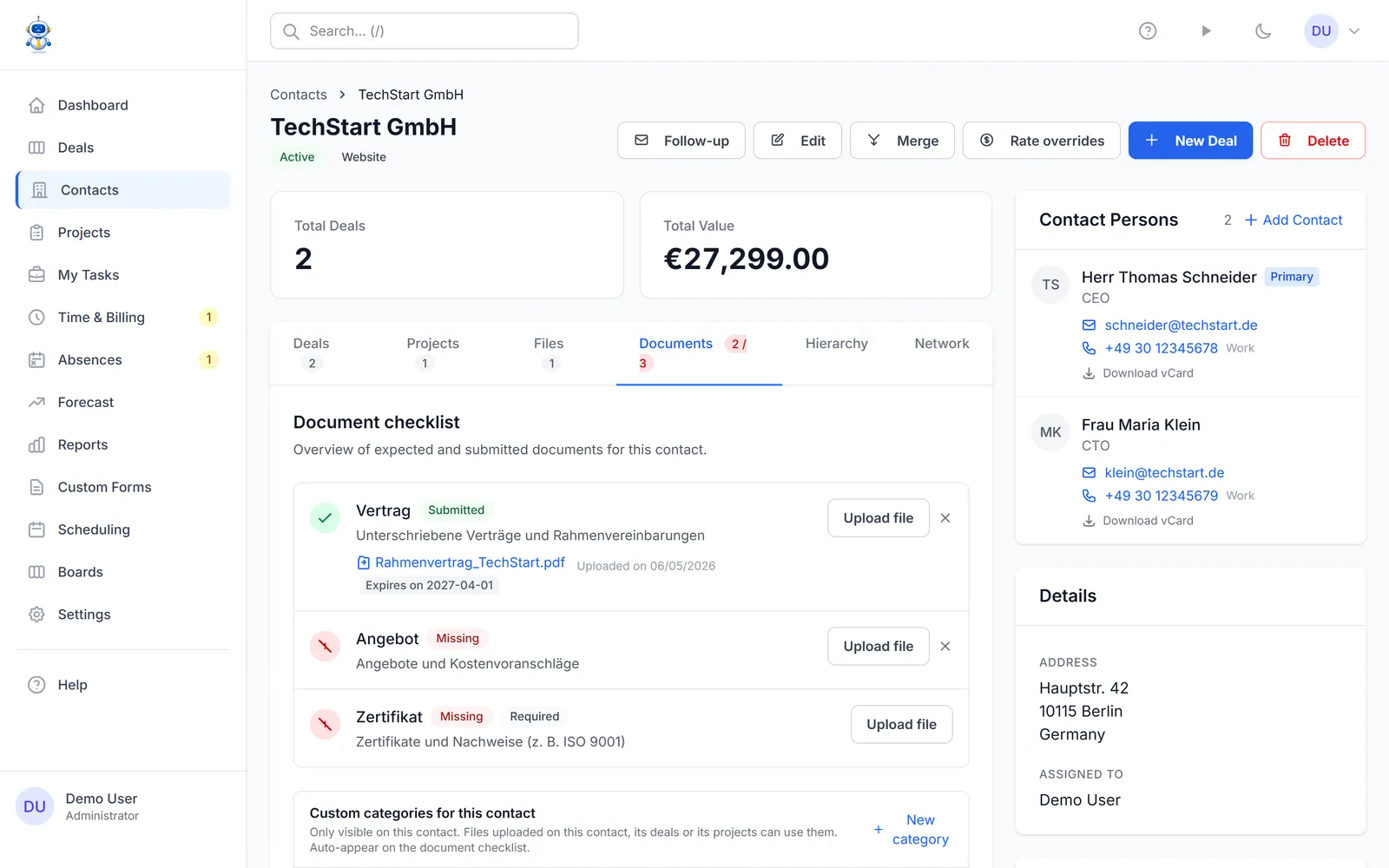The width and height of the screenshot is (1389, 868).
Task: Open Rate overrides
Action: [1042, 141]
